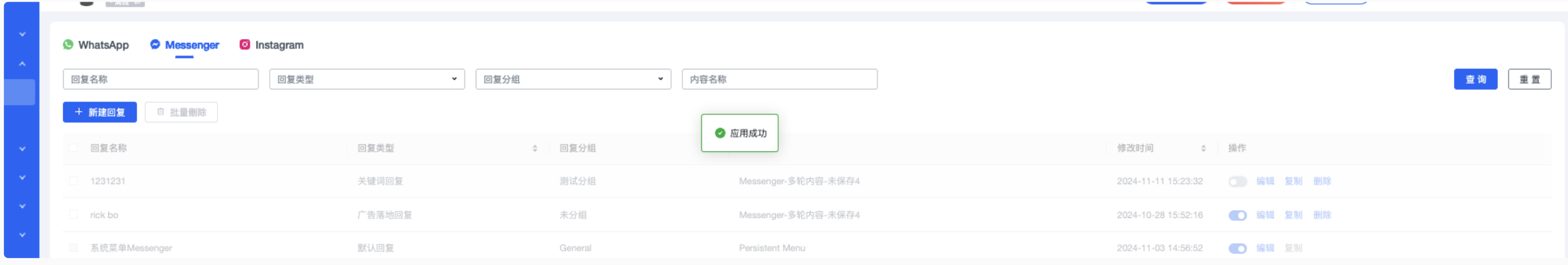Switch to the Instagram tab
Image resolution: width=1568 pixels, height=265 pixels.
[271, 45]
